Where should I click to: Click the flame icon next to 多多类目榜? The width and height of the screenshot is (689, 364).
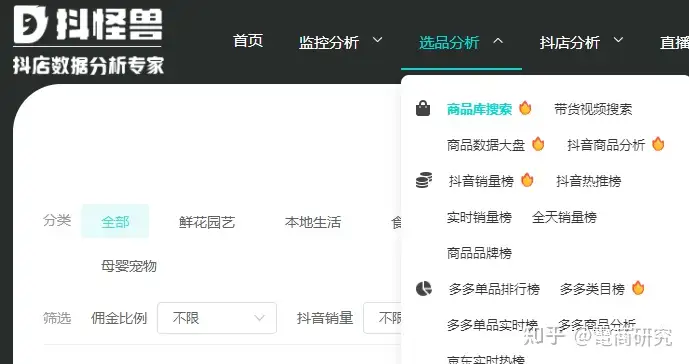(x=638, y=288)
